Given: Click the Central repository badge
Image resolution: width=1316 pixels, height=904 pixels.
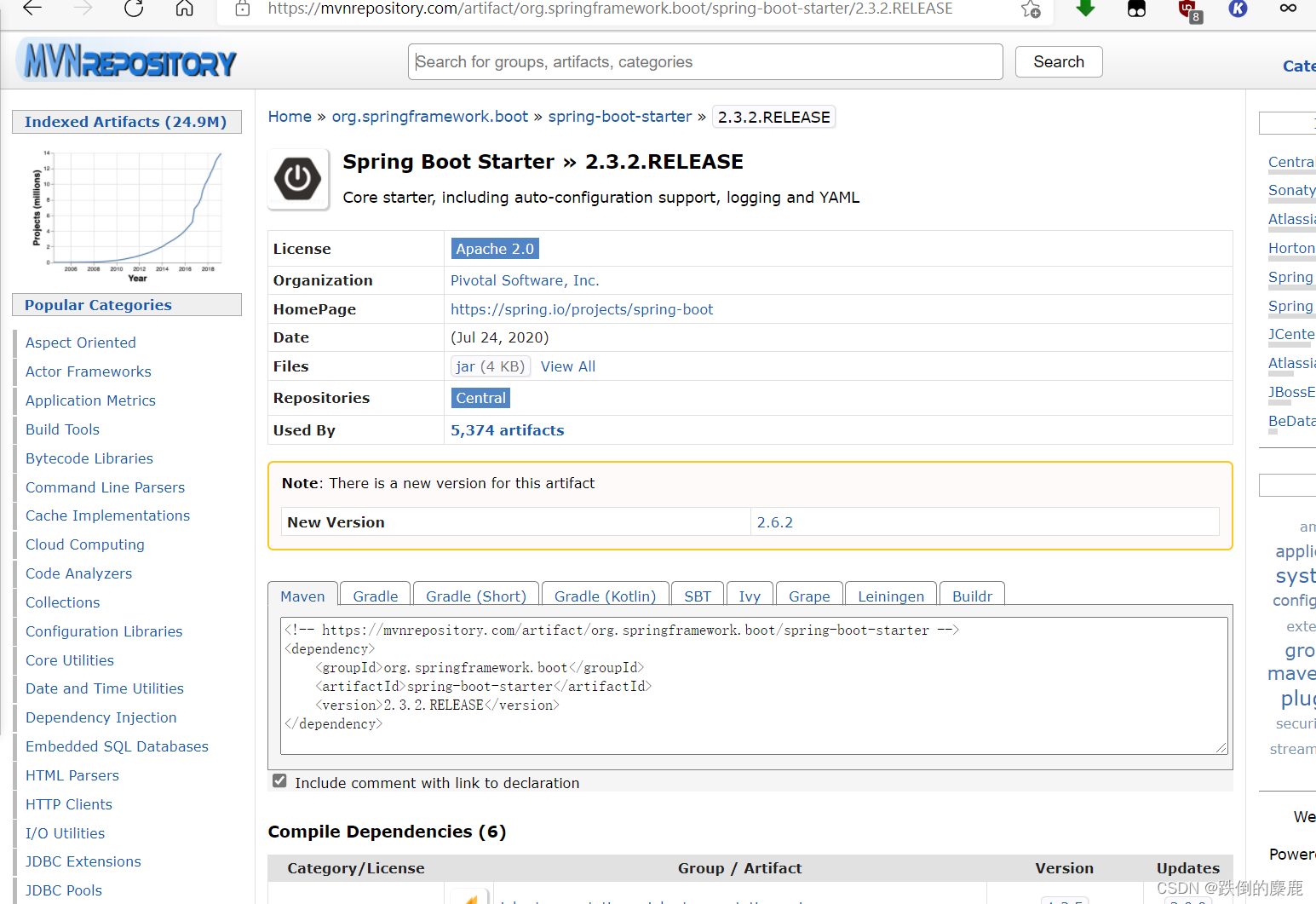Looking at the screenshot, I should pos(480,398).
